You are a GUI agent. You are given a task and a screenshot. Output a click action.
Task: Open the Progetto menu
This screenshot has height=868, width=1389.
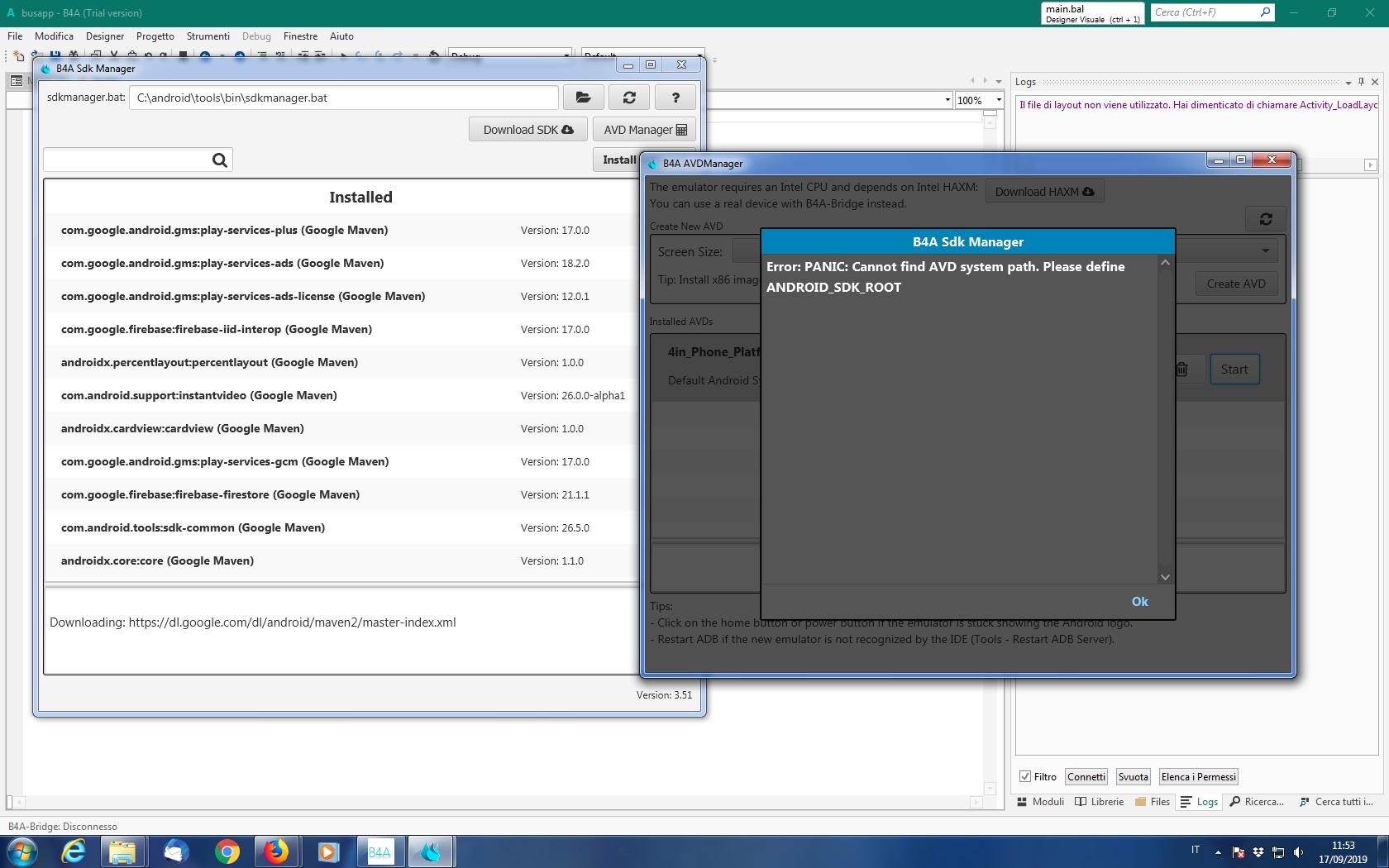click(155, 36)
